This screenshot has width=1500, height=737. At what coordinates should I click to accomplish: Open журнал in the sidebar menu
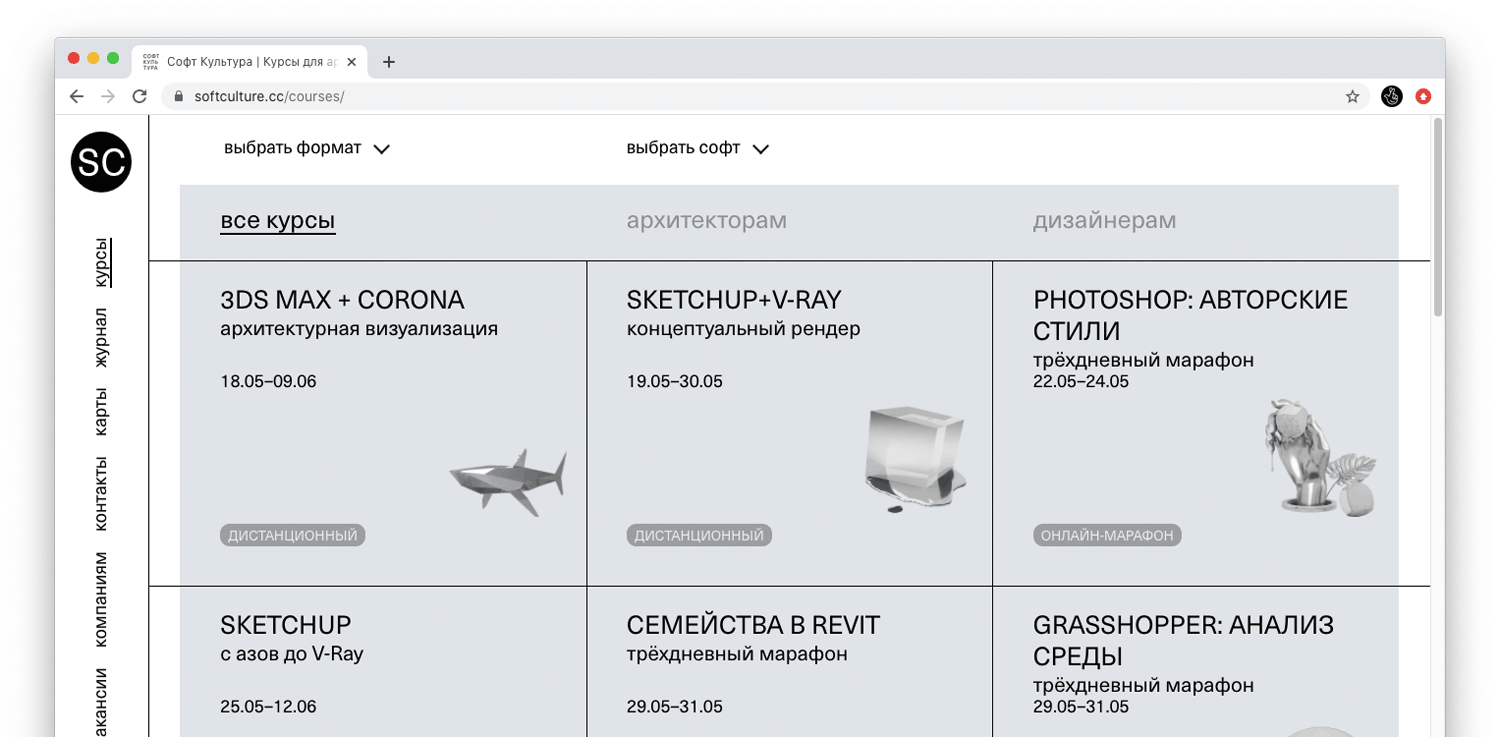pos(102,338)
